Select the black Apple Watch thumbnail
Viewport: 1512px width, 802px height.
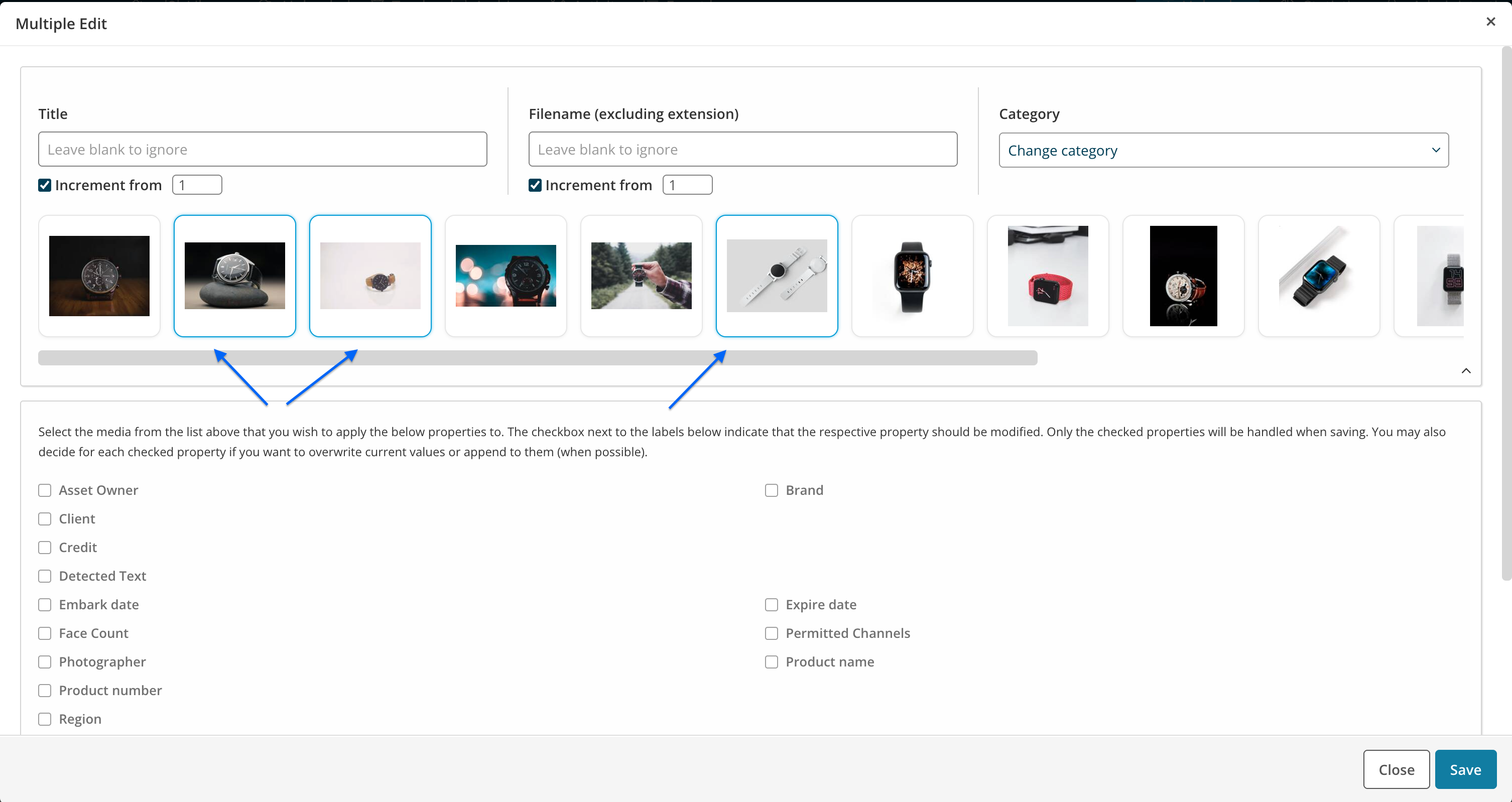913,276
